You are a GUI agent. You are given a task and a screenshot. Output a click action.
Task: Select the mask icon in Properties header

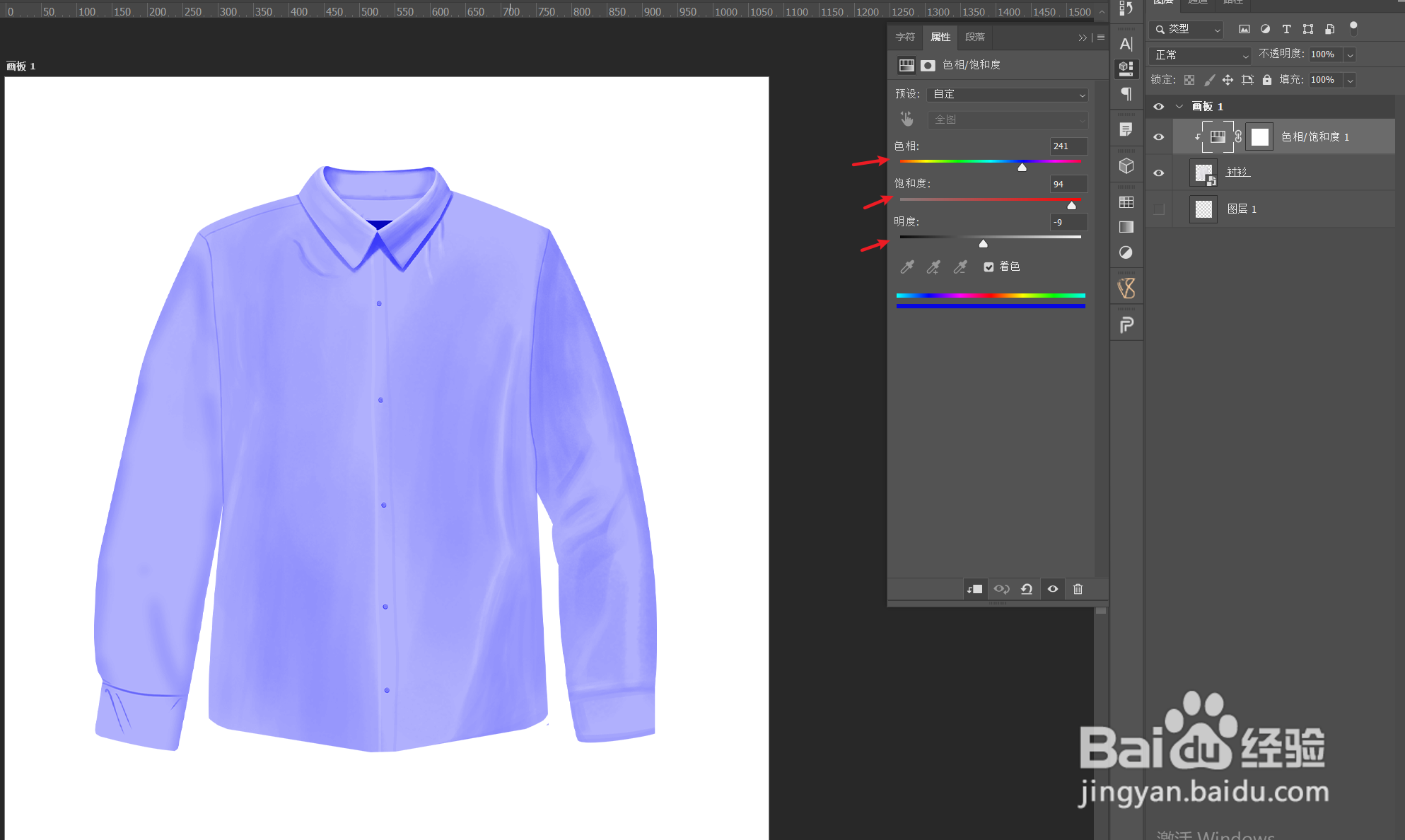pos(928,65)
